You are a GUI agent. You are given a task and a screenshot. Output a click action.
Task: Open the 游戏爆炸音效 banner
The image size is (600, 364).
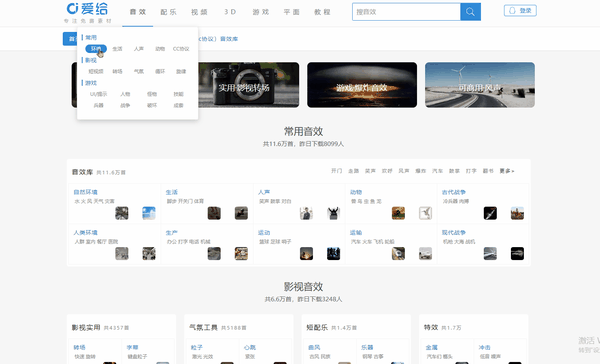coord(362,85)
